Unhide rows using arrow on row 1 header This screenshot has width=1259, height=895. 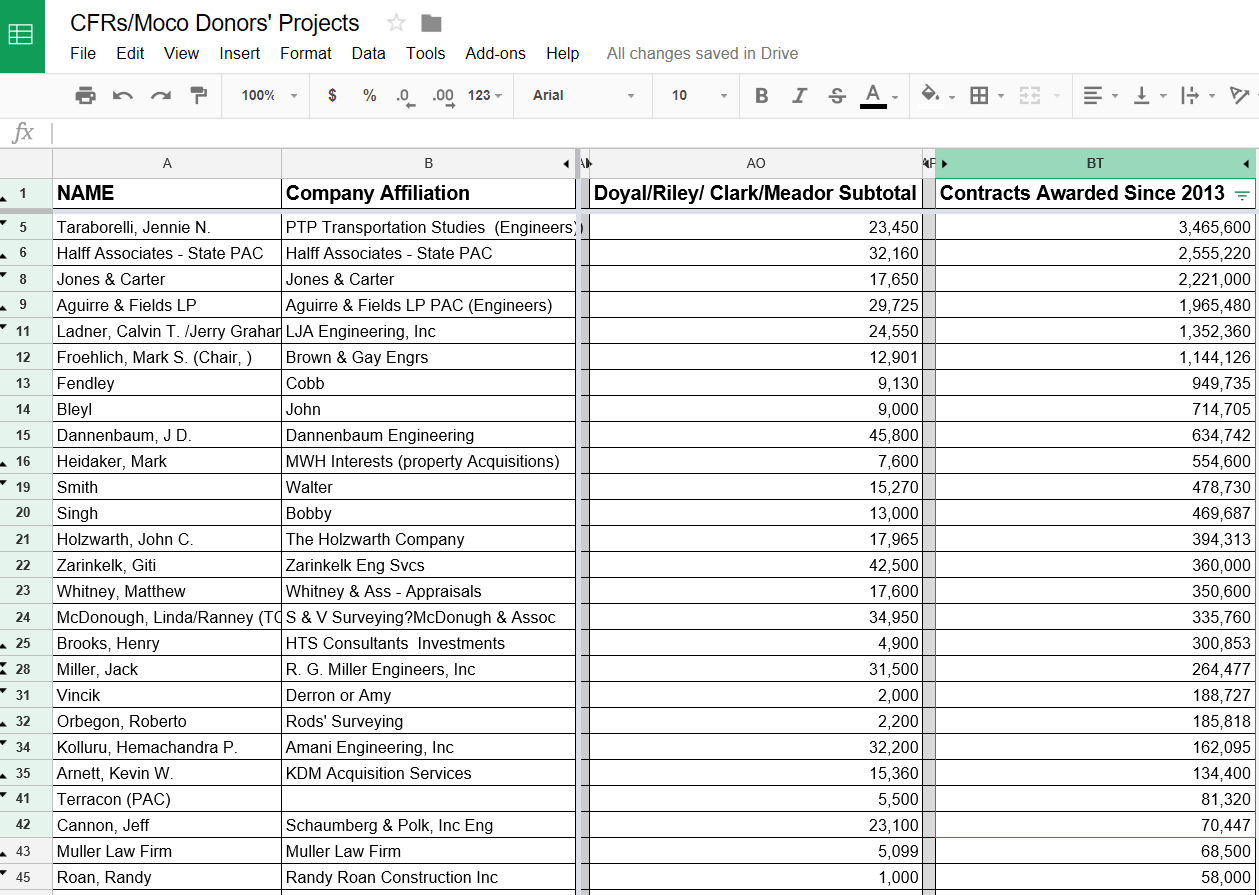[x=4, y=199]
